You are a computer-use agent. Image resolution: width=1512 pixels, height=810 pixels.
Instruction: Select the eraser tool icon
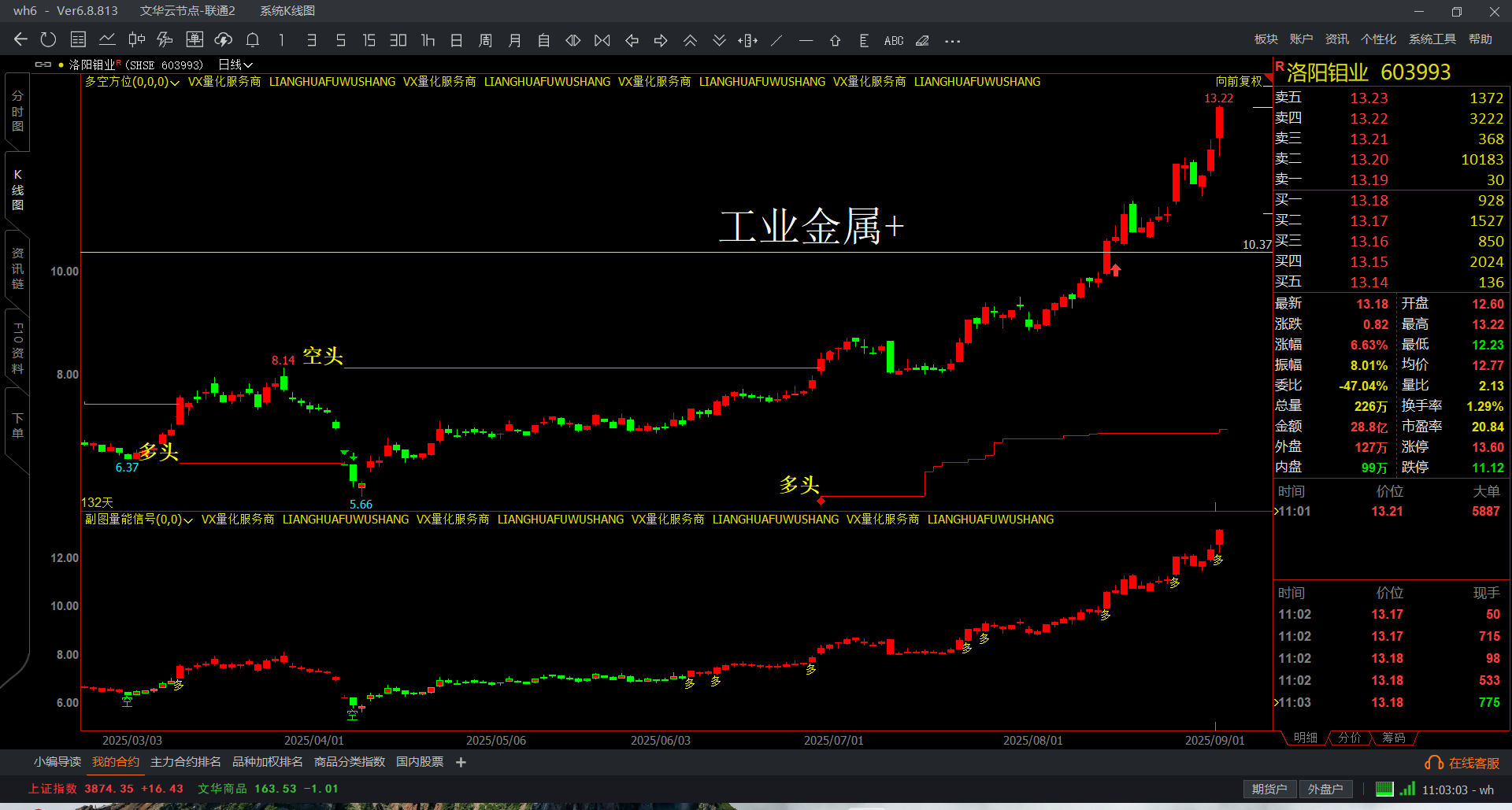coord(923,40)
